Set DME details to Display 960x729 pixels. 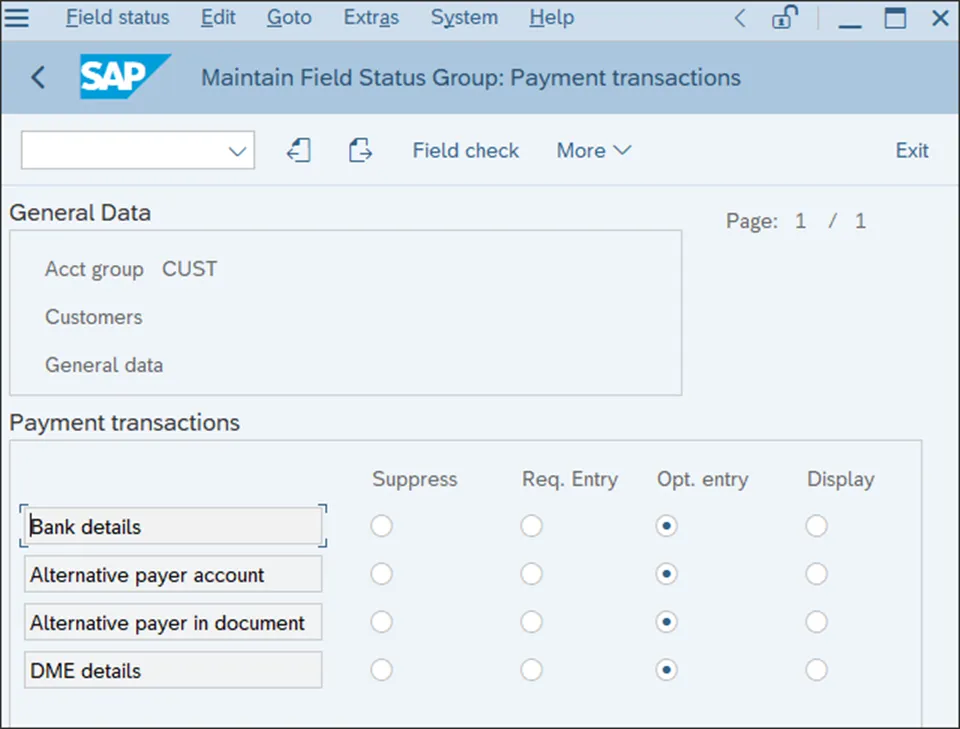[817, 670]
